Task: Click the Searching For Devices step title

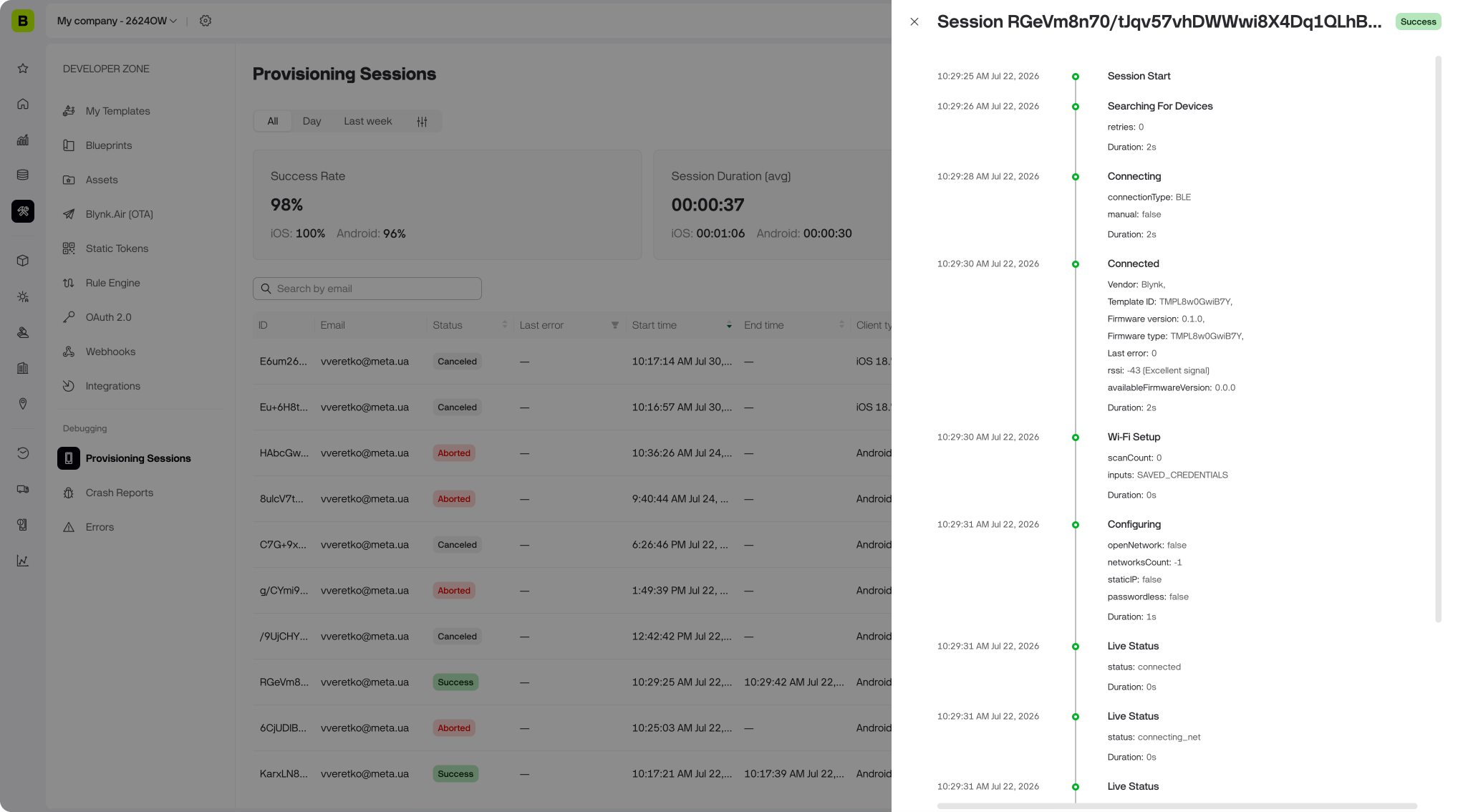Action: coord(1160,106)
